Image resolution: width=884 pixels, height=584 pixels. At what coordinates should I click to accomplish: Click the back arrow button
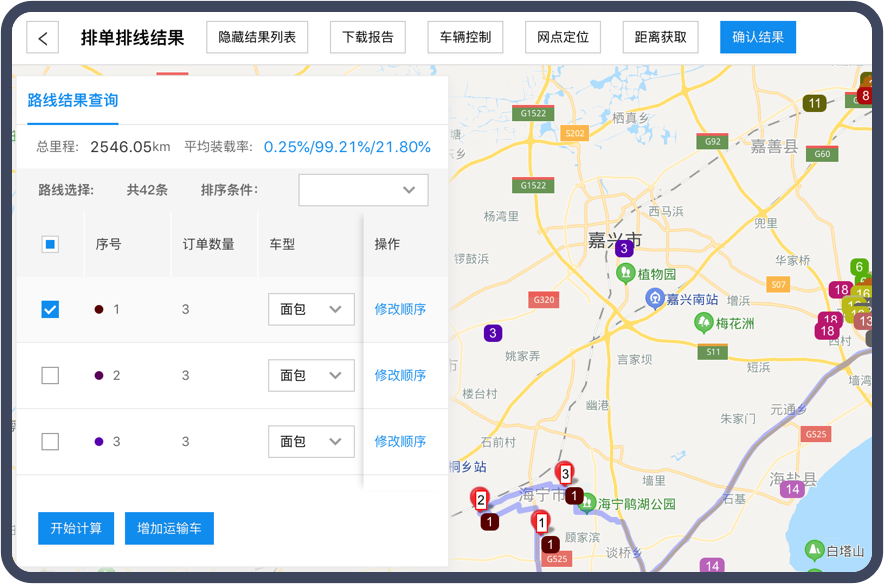43,38
